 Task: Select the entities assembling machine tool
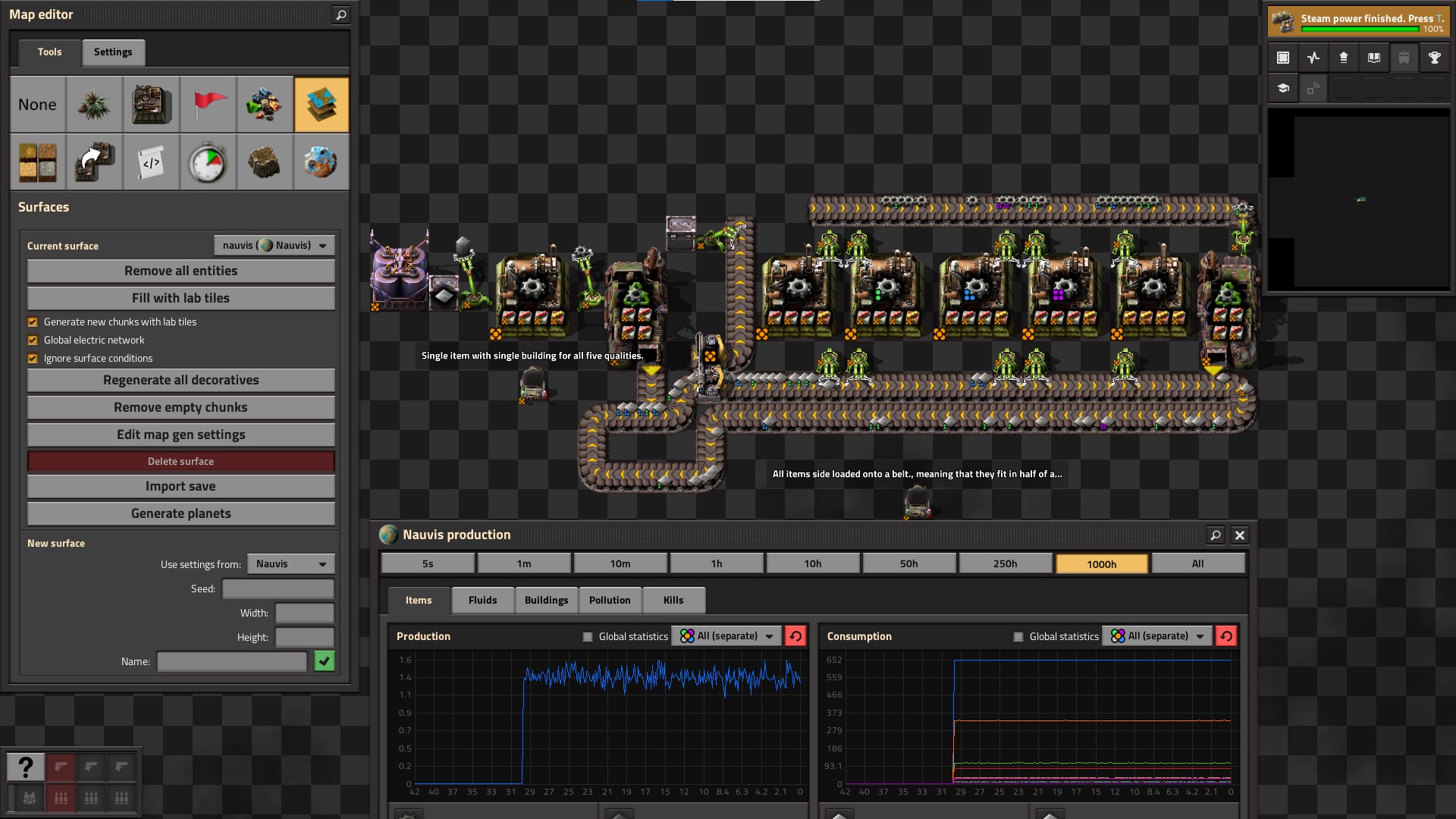coord(151,105)
